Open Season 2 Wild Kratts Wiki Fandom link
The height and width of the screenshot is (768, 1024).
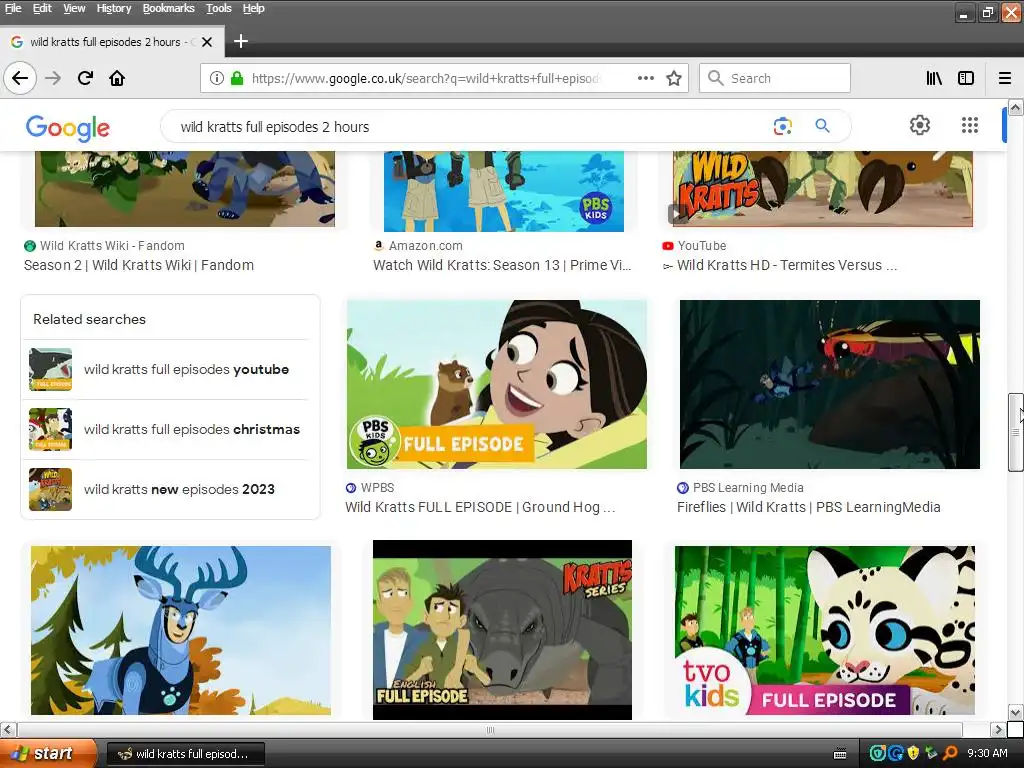[x=139, y=265]
